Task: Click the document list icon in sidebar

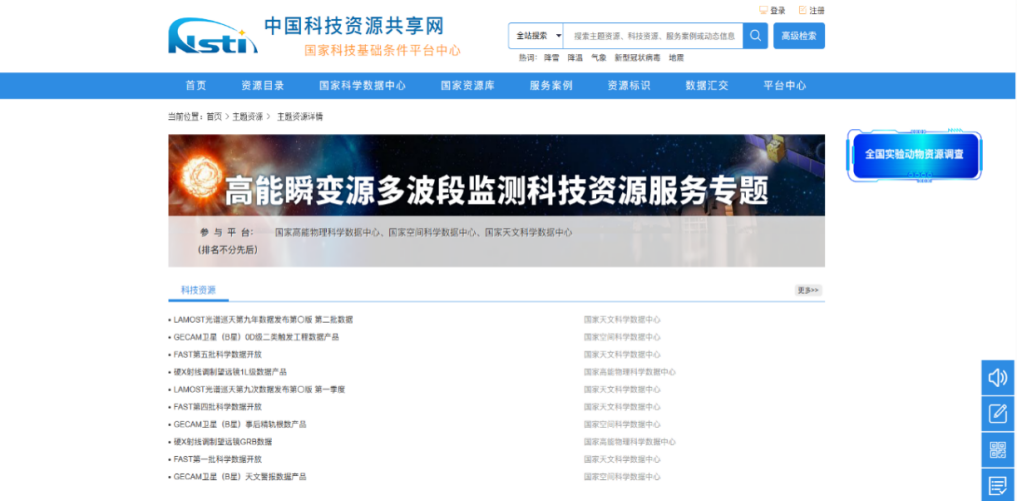Action: 997,485
